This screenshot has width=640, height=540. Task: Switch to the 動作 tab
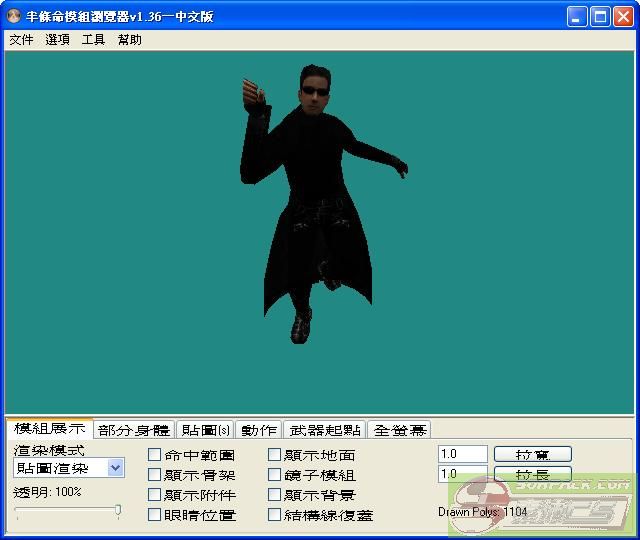(258, 430)
